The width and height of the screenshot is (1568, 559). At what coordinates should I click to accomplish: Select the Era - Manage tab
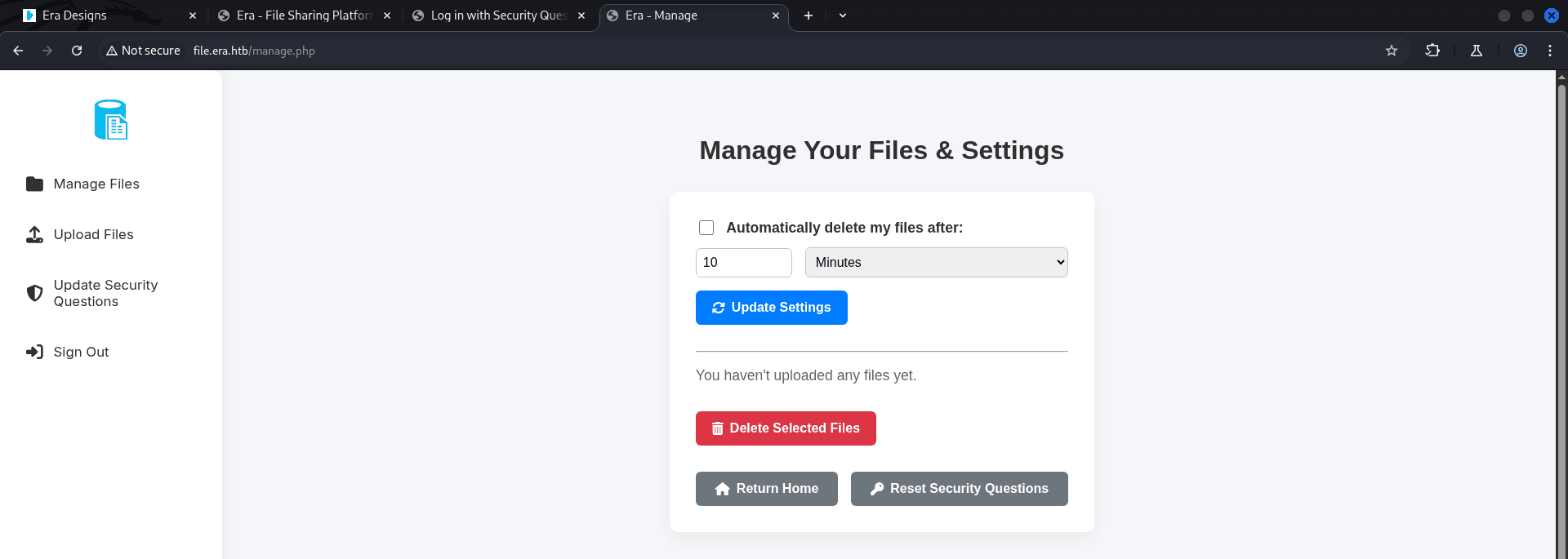coord(693,16)
